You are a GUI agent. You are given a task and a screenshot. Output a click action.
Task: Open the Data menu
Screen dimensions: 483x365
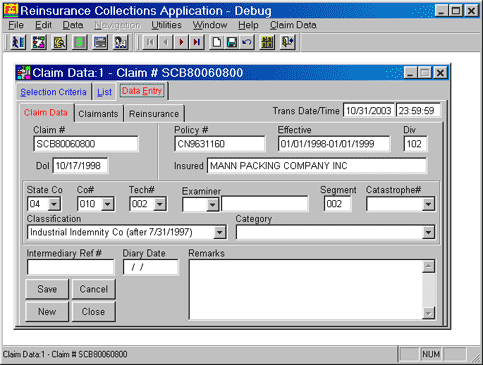73,25
